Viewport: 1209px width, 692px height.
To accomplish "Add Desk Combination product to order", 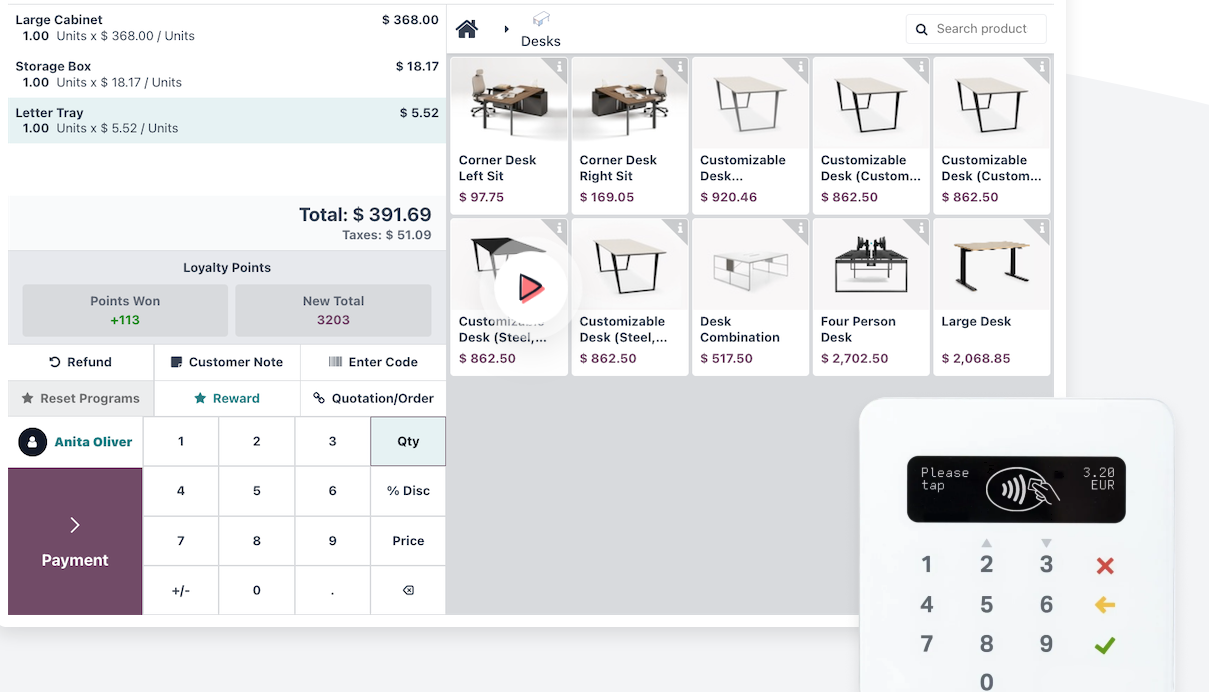I will click(750, 298).
